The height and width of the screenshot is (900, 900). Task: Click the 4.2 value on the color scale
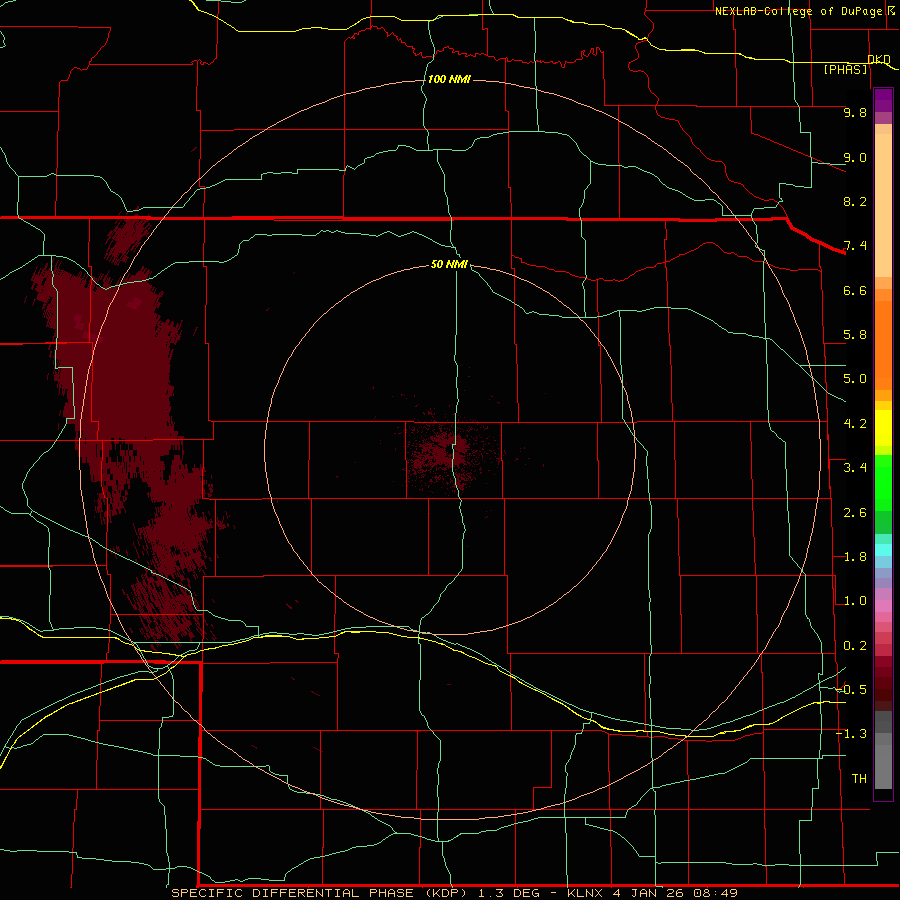pyautogui.click(x=855, y=424)
